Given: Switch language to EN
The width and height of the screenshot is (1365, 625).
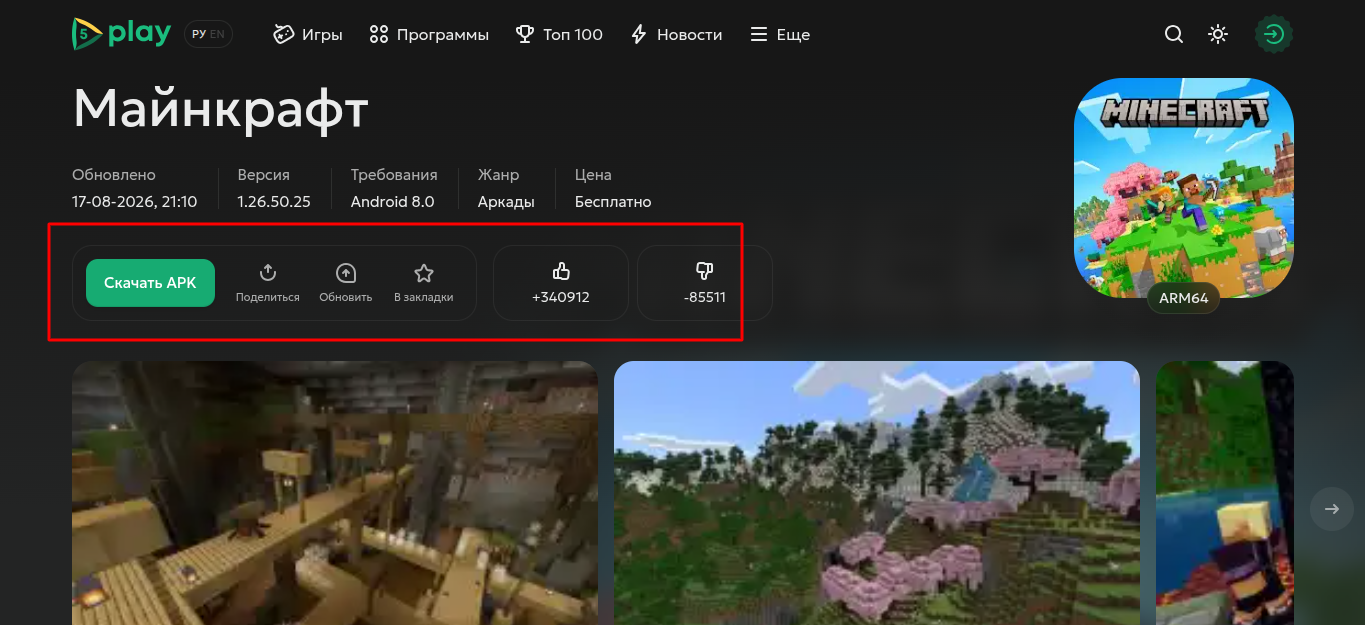Looking at the screenshot, I should (217, 34).
